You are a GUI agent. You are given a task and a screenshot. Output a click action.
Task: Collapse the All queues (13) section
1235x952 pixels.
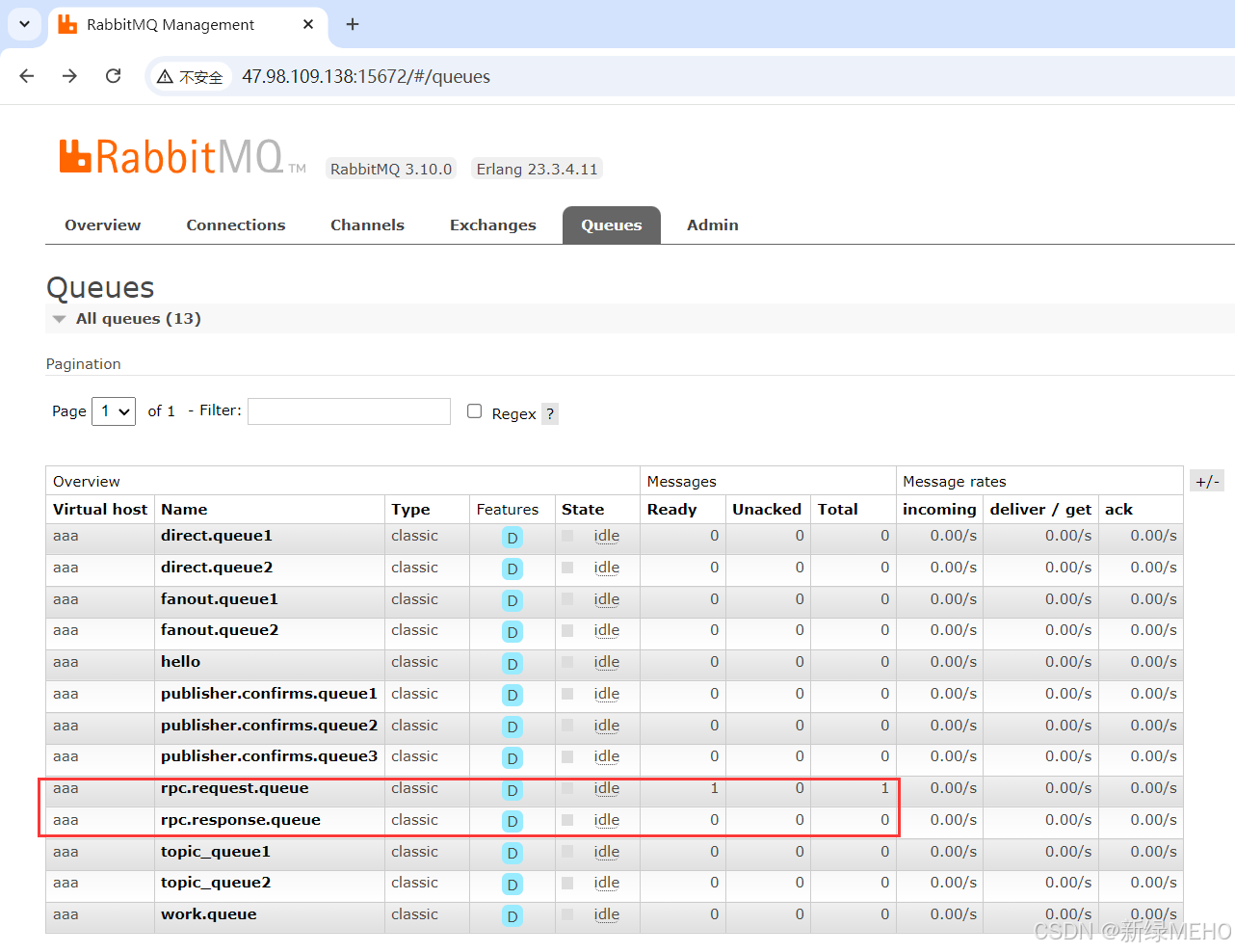pos(60,319)
